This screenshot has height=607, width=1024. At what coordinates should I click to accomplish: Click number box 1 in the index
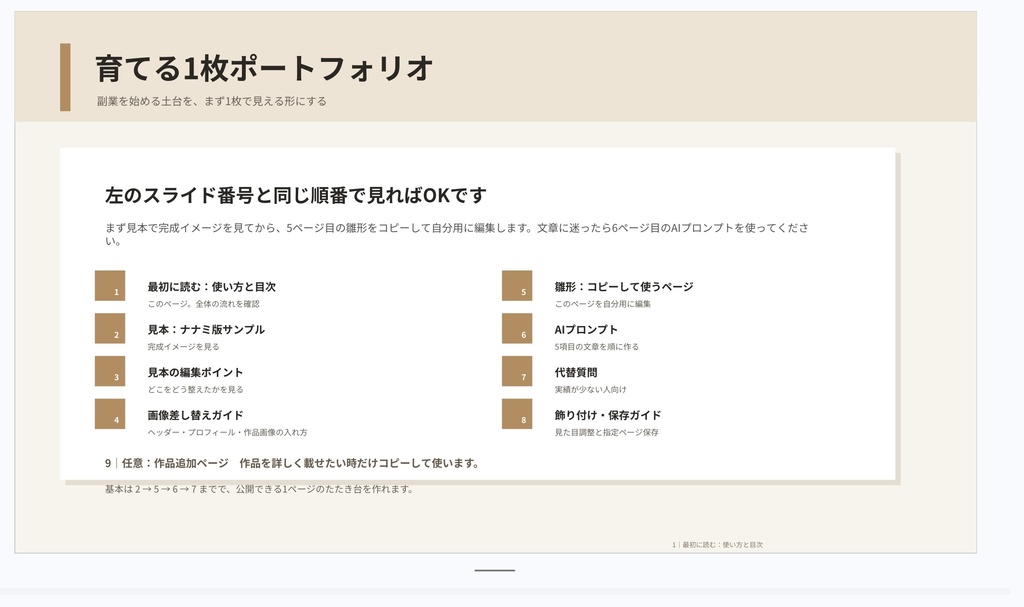110,286
